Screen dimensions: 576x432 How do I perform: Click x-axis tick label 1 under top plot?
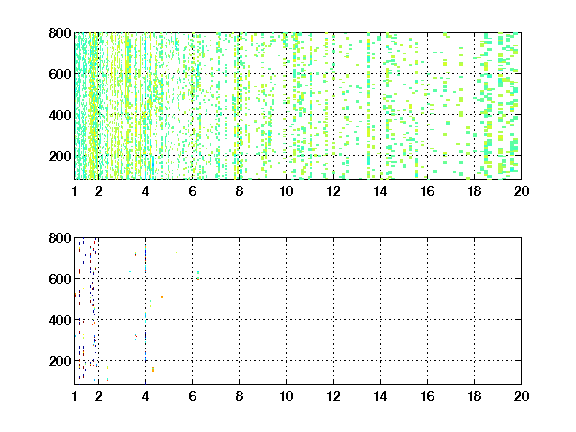pyautogui.click(x=75, y=191)
